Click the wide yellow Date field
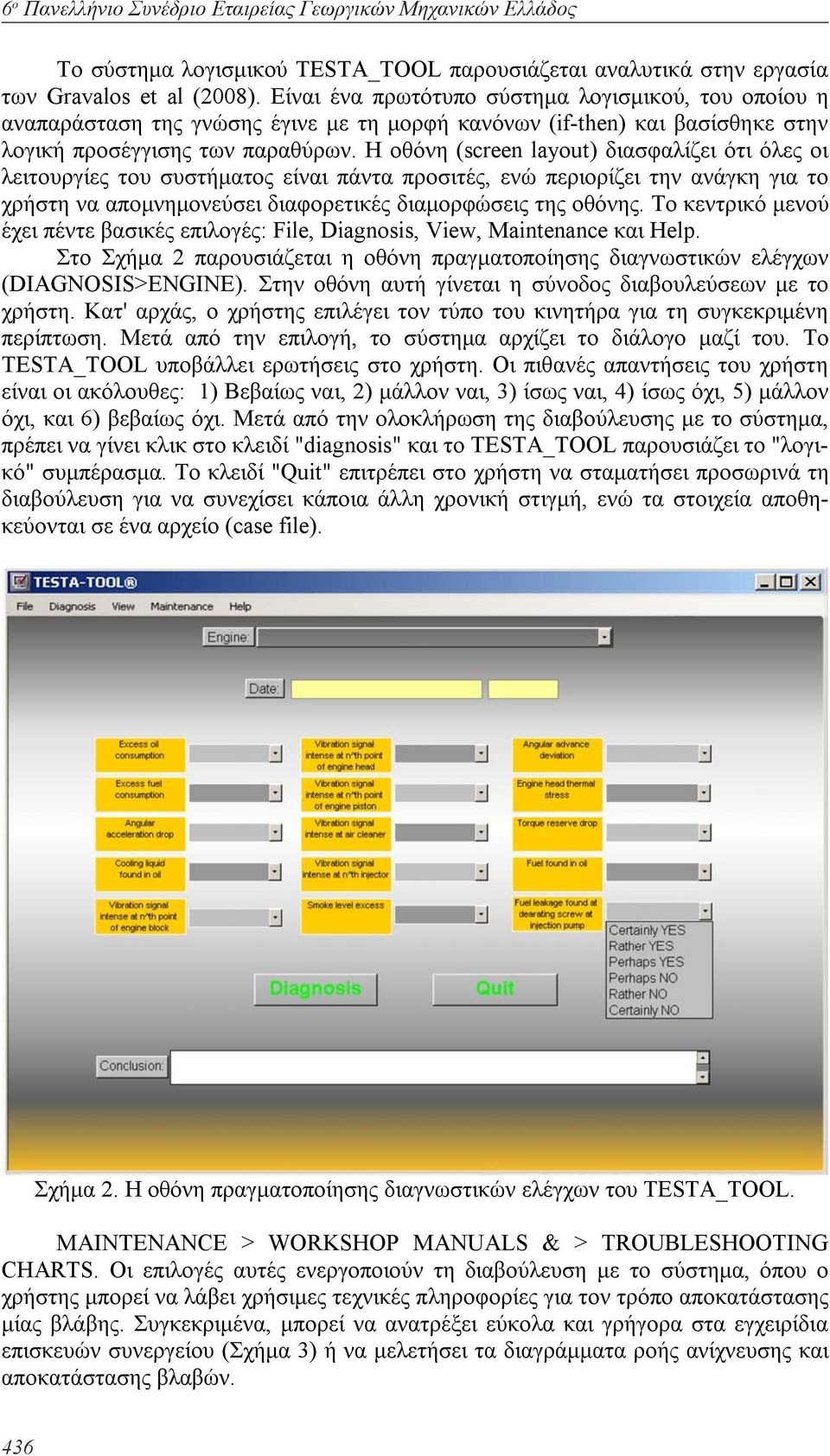This screenshot has width=830, height=1456. (386, 689)
